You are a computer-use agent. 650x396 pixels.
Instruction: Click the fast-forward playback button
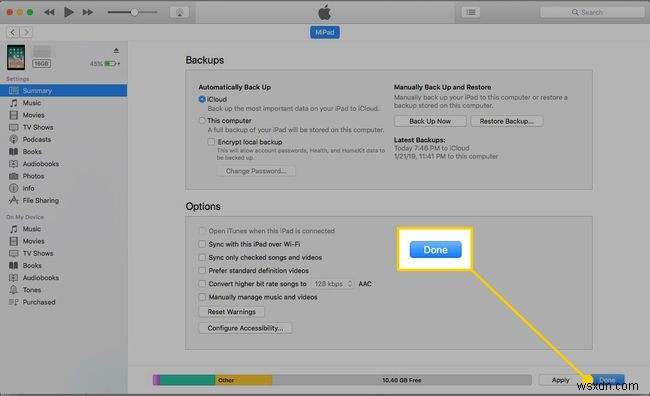[x=87, y=12]
